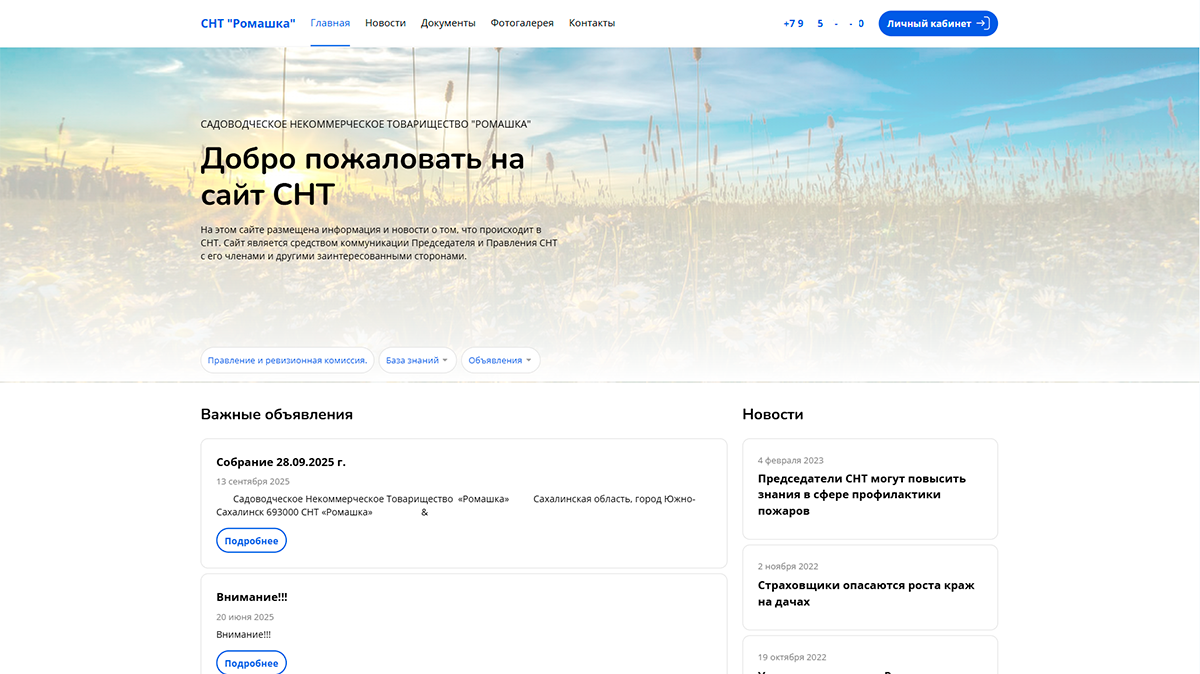Open the Контакты menu item

592,23
